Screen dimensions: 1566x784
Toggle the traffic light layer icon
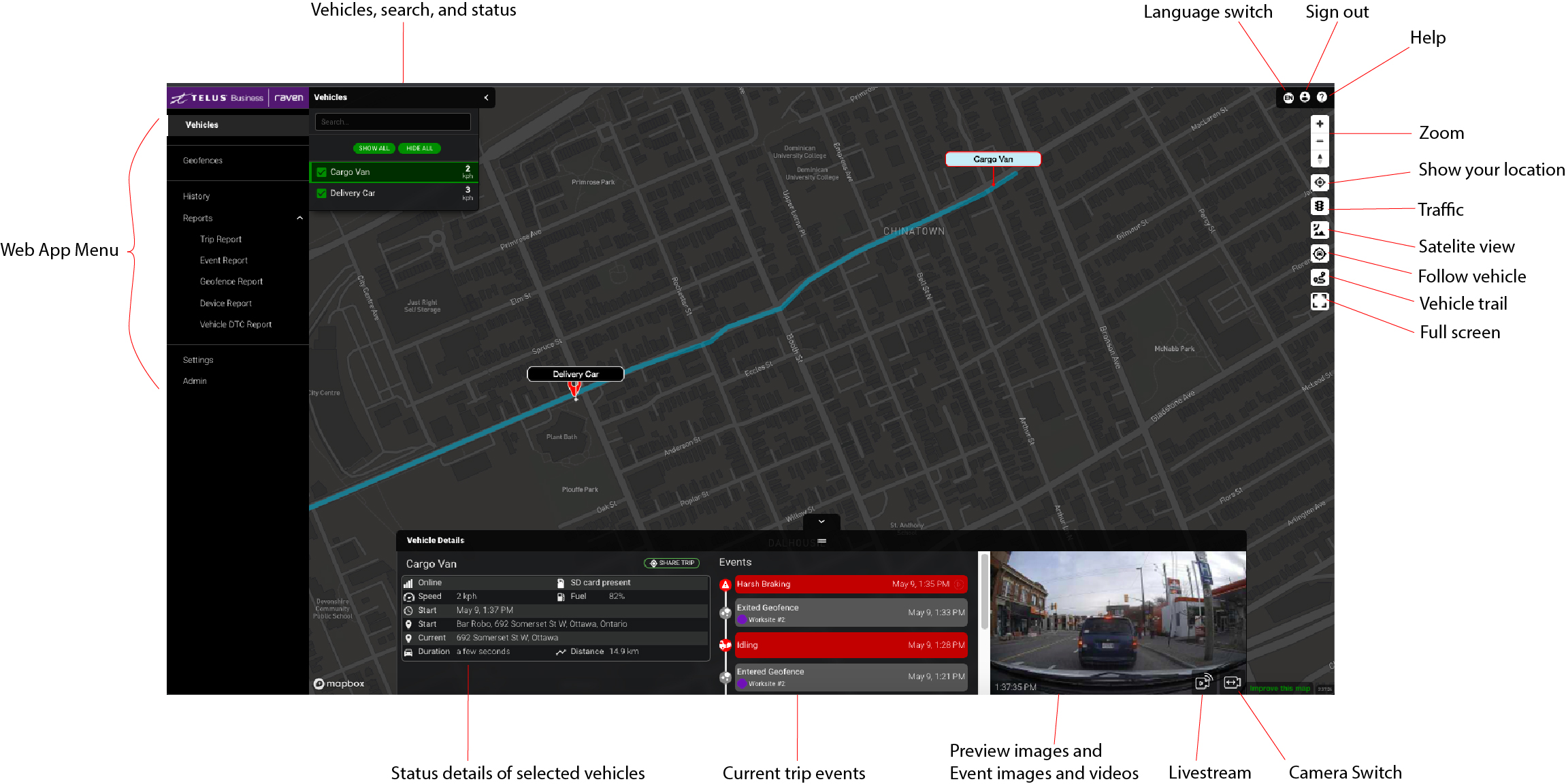(1320, 206)
